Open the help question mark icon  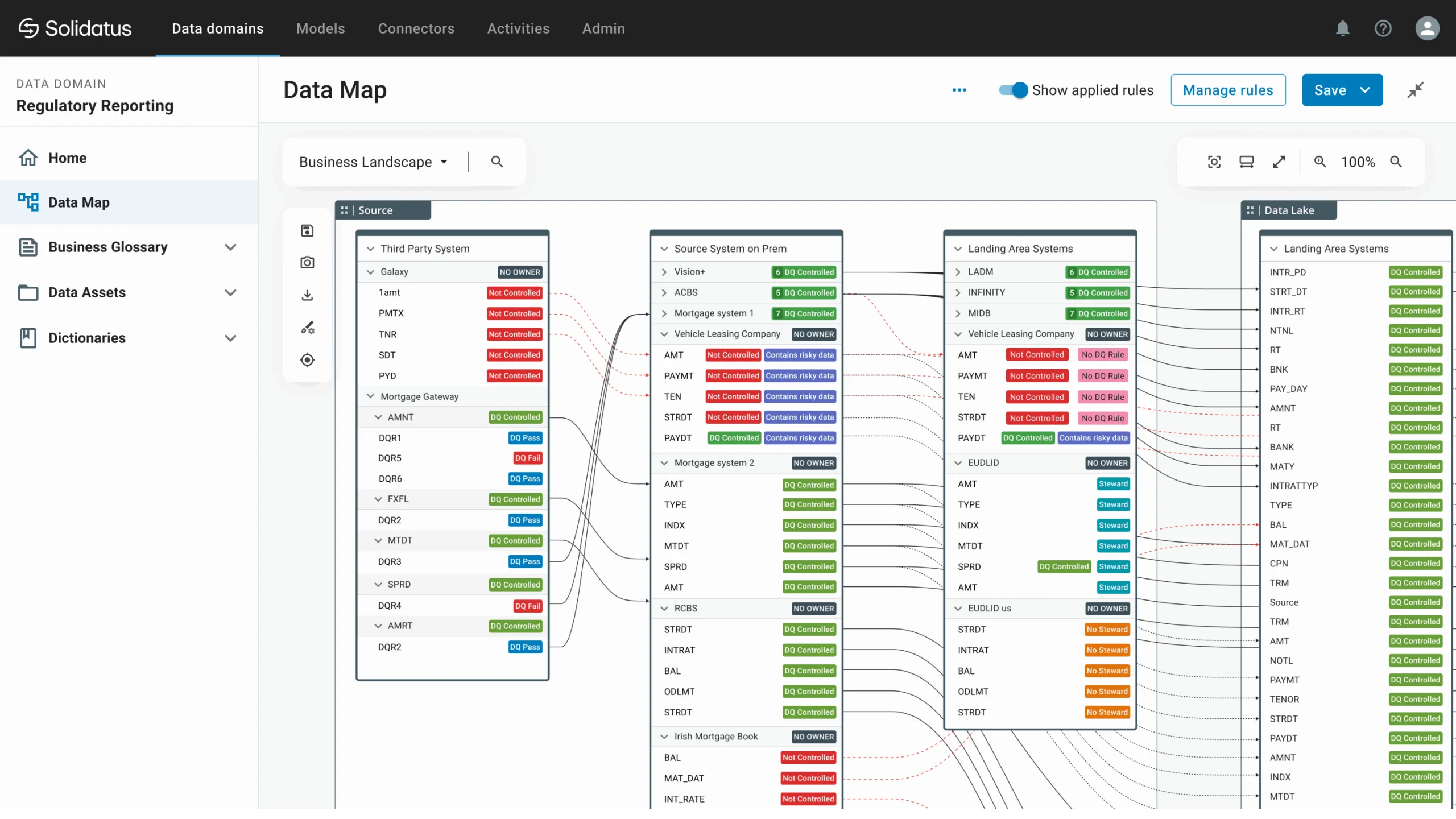tap(1383, 28)
